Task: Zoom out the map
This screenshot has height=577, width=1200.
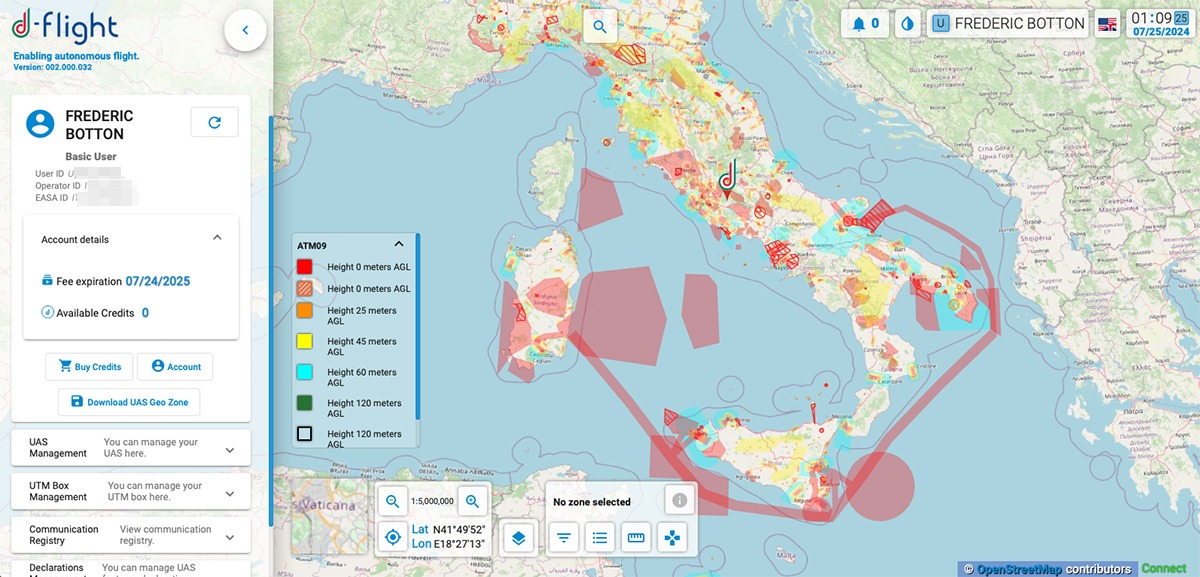Action: point(393,501)
